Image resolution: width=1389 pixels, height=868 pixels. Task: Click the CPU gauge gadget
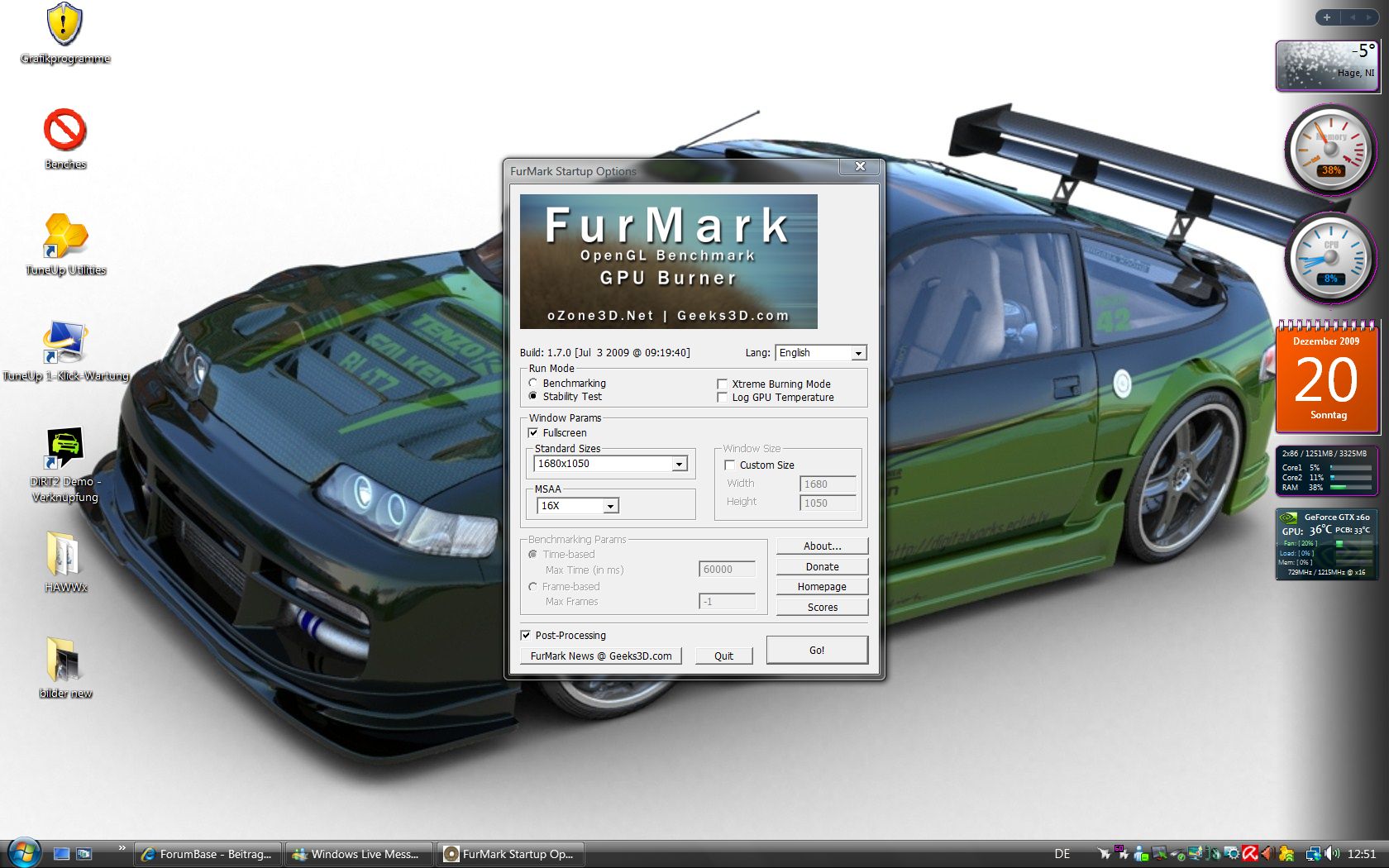coord(1330,258)
